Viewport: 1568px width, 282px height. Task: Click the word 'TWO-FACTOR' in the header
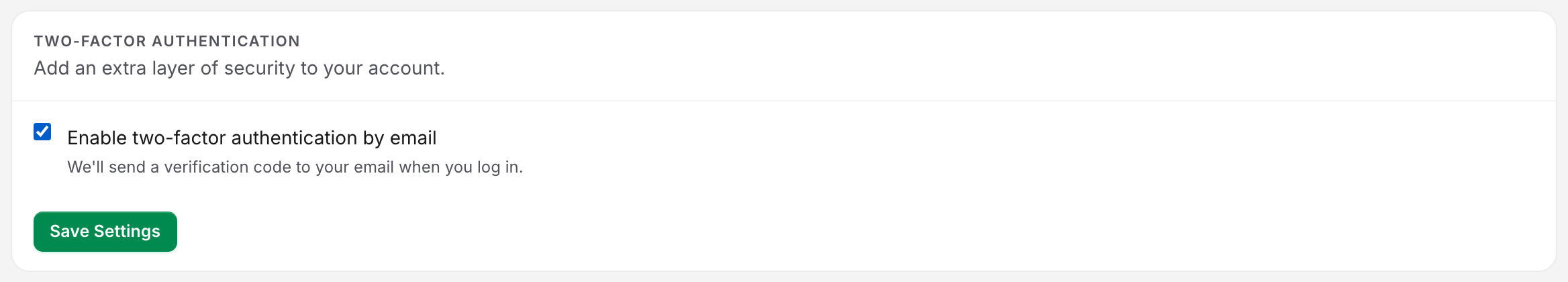90,41
